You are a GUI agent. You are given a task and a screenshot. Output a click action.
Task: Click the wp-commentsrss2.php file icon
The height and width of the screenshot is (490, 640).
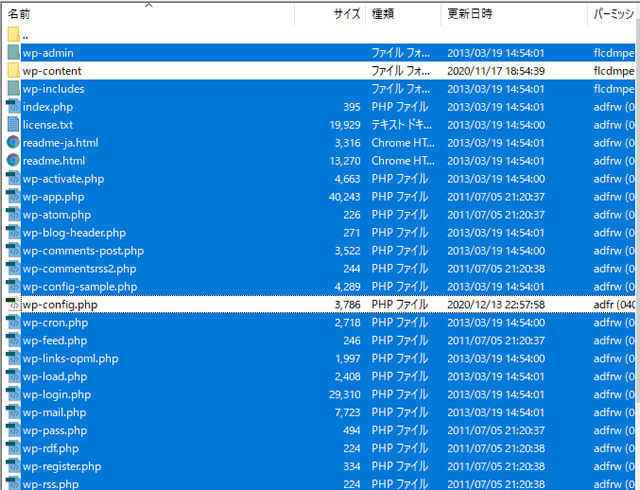[13, 268]
